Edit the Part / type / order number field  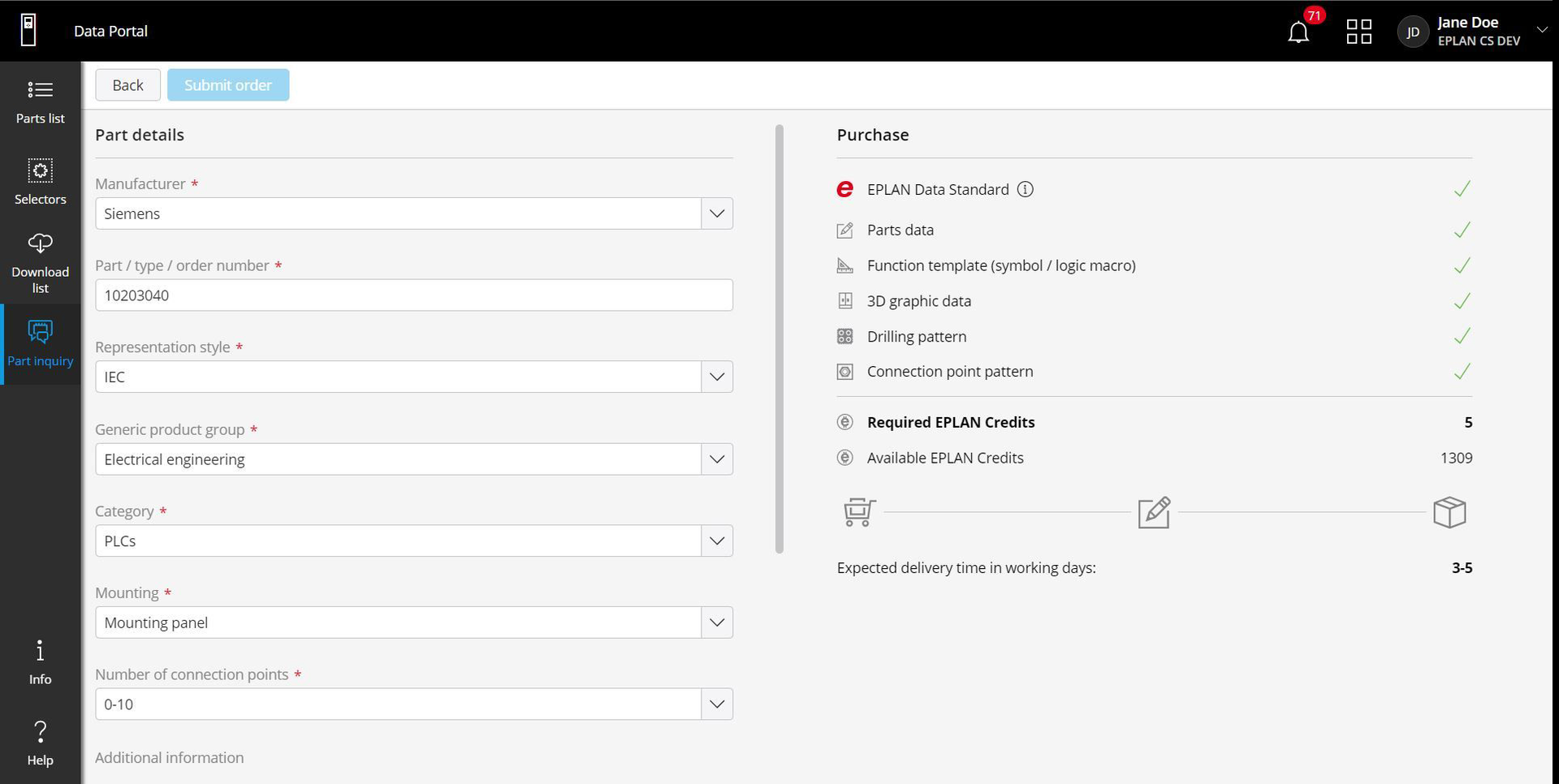(x=414, y=295)
